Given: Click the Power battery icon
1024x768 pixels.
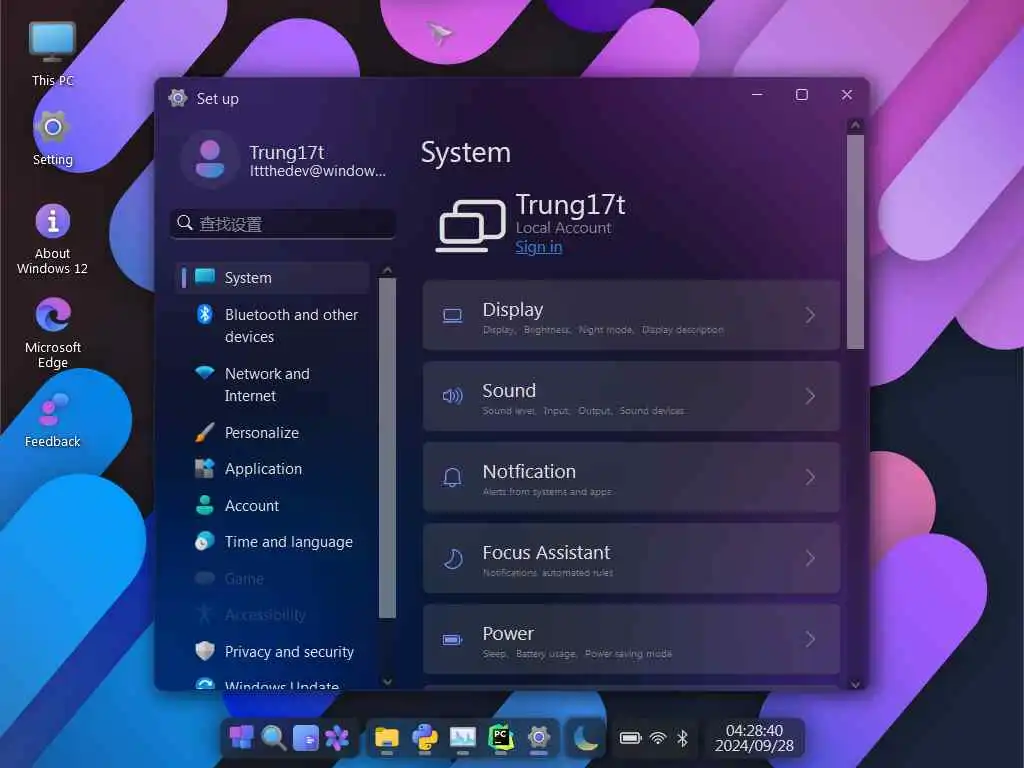Looking at the screenshot, I should coord(452,639).
